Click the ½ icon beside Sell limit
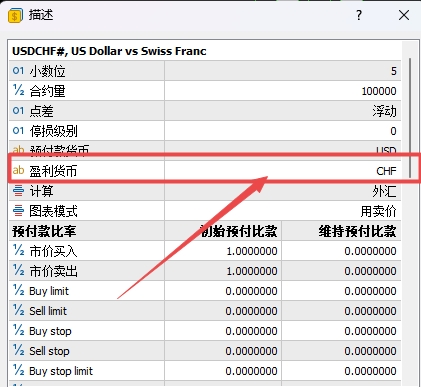 click(x=18, y=310)
